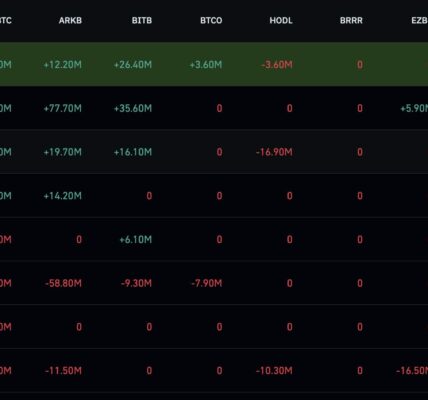The height and width of the screenshot is (400, 428).
Task: Select the BITB column header
Action: (x=142, y=20)
